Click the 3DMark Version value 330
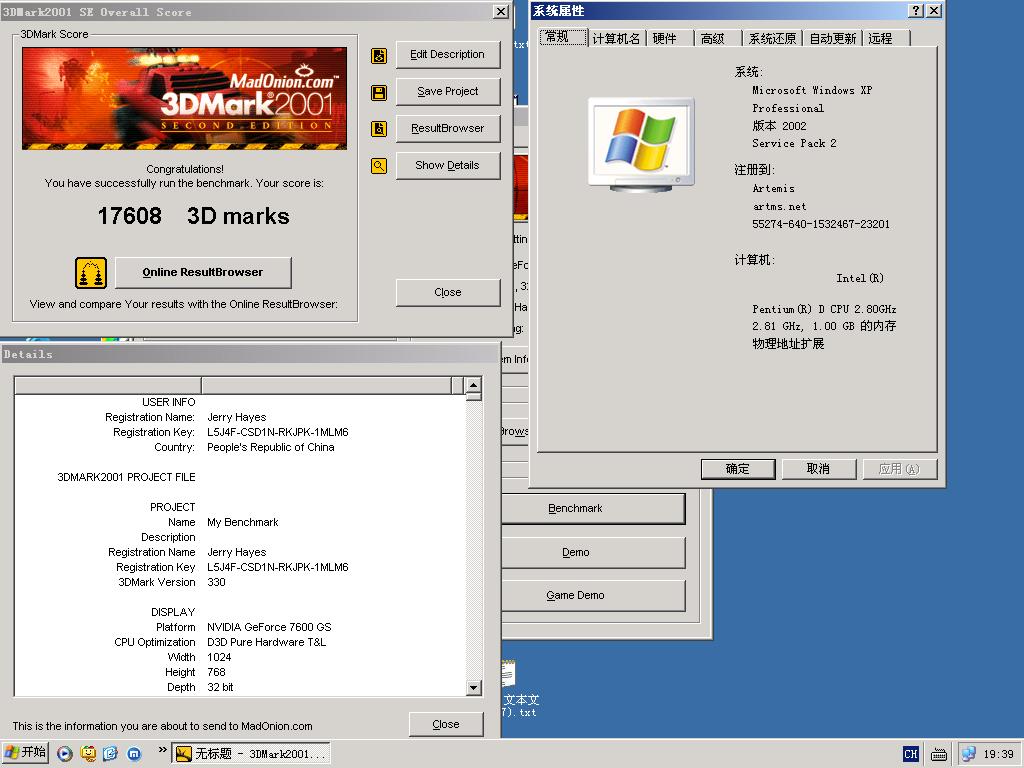 pos(216,583)
